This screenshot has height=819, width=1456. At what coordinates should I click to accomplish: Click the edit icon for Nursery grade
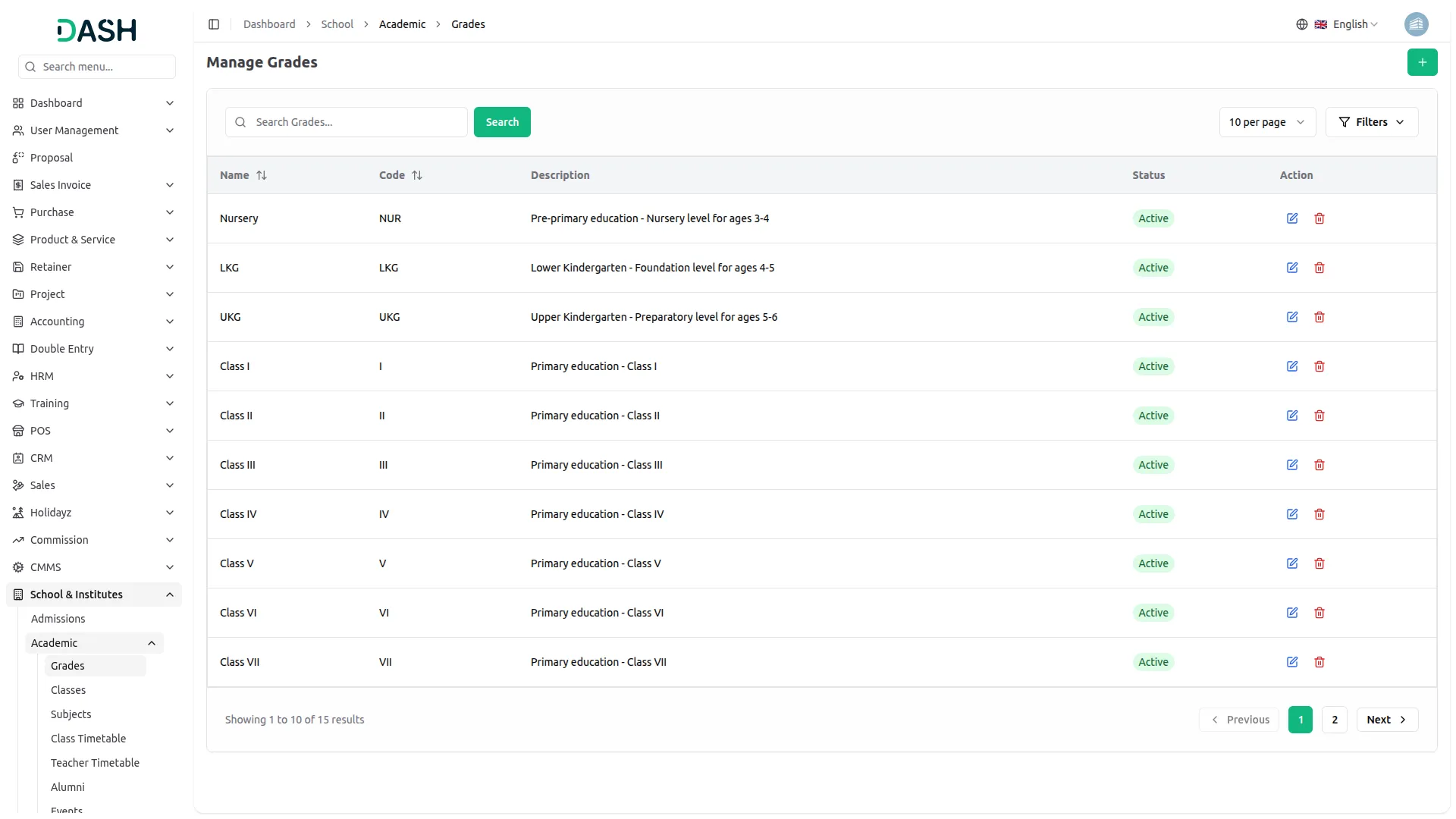[x=1292, y=218]
